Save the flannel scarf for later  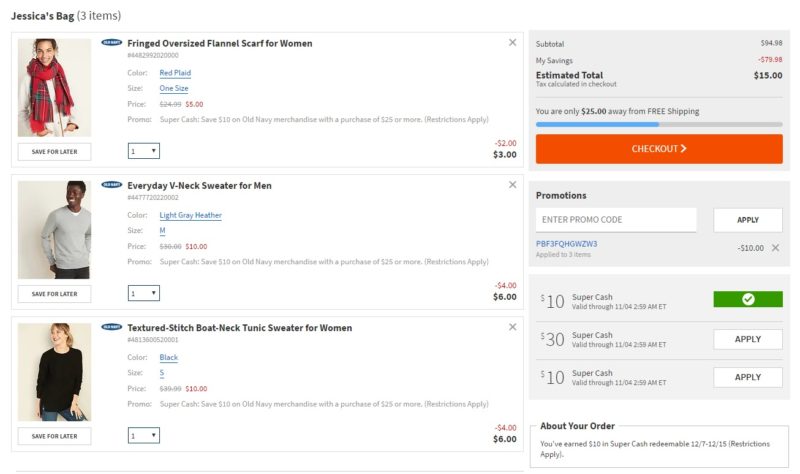tap(55, 152)
